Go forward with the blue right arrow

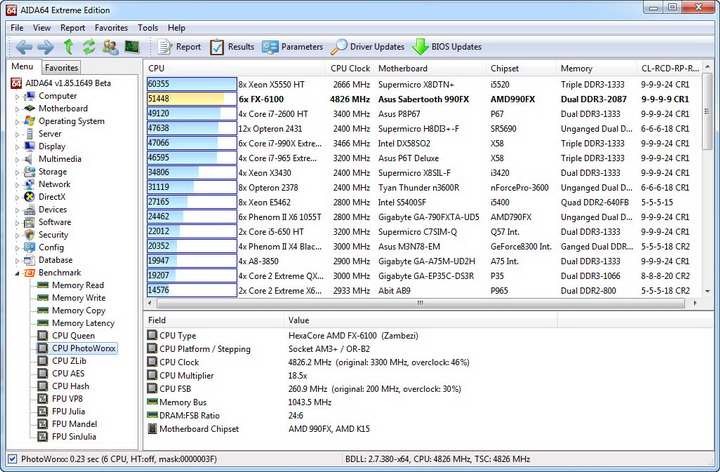click(x=45, y=47)
